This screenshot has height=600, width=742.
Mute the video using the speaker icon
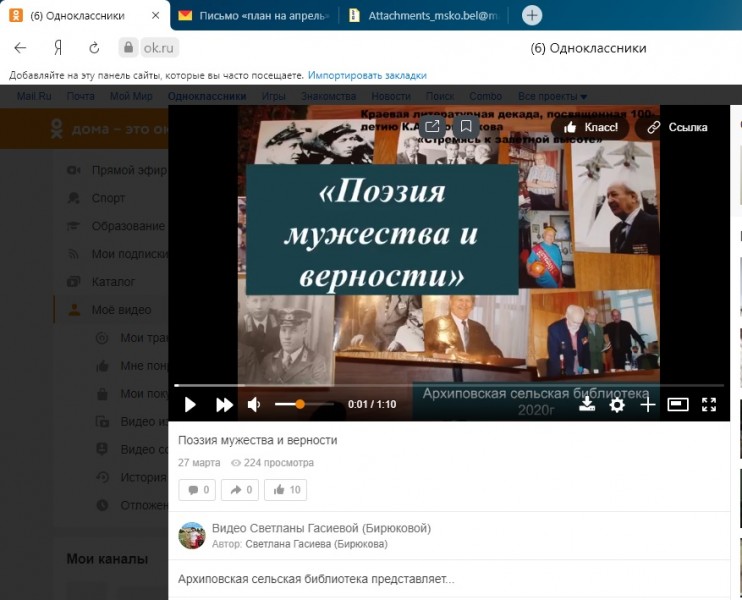coord(254,405)
